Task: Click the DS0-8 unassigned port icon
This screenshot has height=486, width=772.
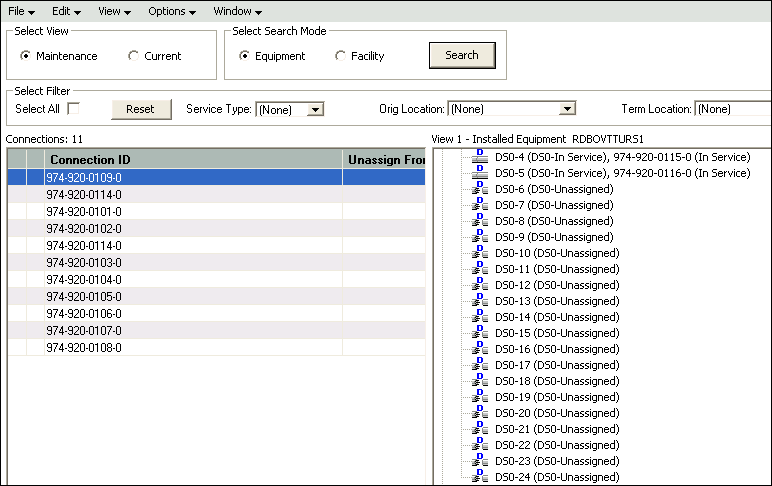Action: click(x=480, y=221)
